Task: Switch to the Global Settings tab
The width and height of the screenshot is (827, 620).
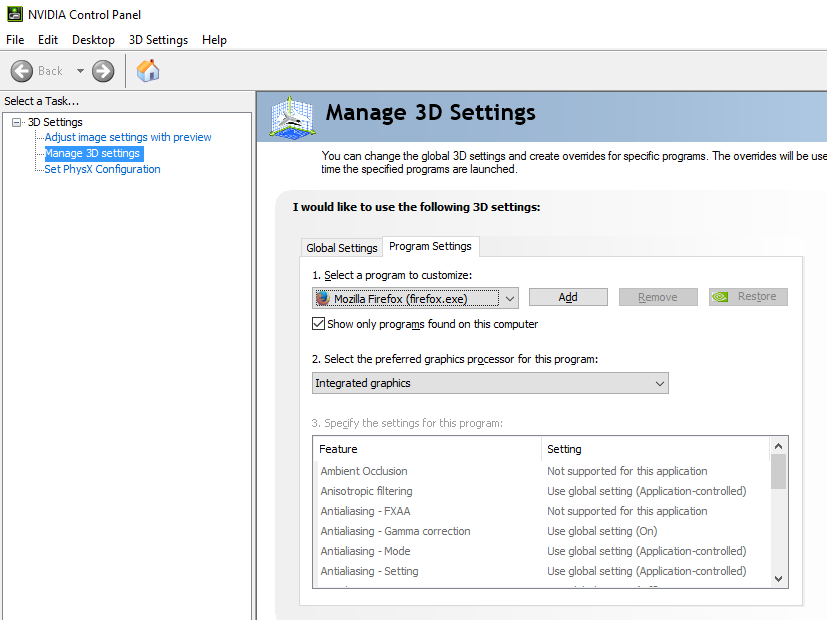Action: coord(342,248)
